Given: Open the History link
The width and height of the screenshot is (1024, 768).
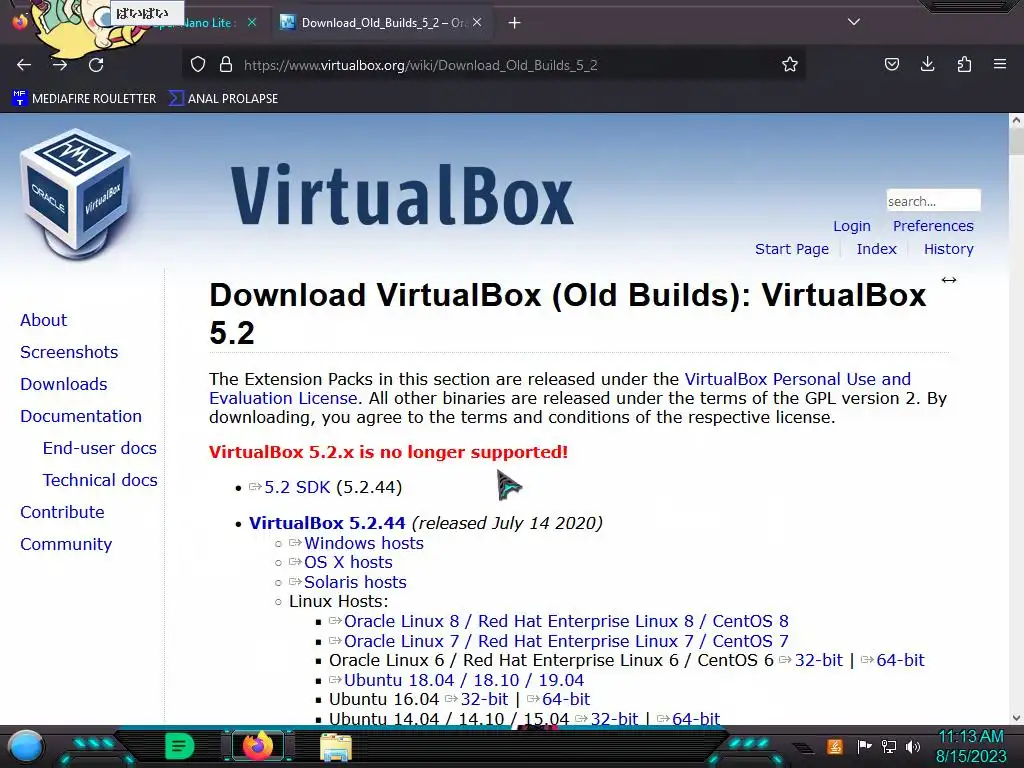Looking at the screenshot, I should 948,249.
